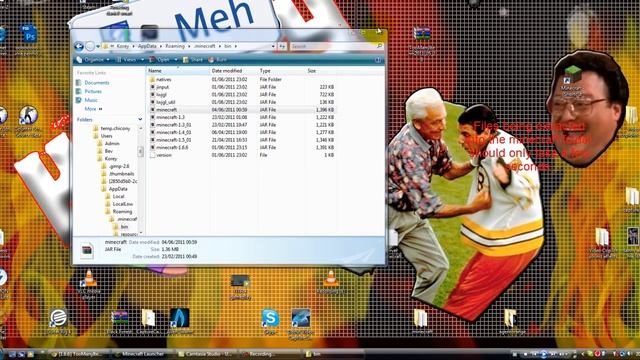Select the Korey breadcrumb in address bar
Screen dimensions: 640x360
122,46
